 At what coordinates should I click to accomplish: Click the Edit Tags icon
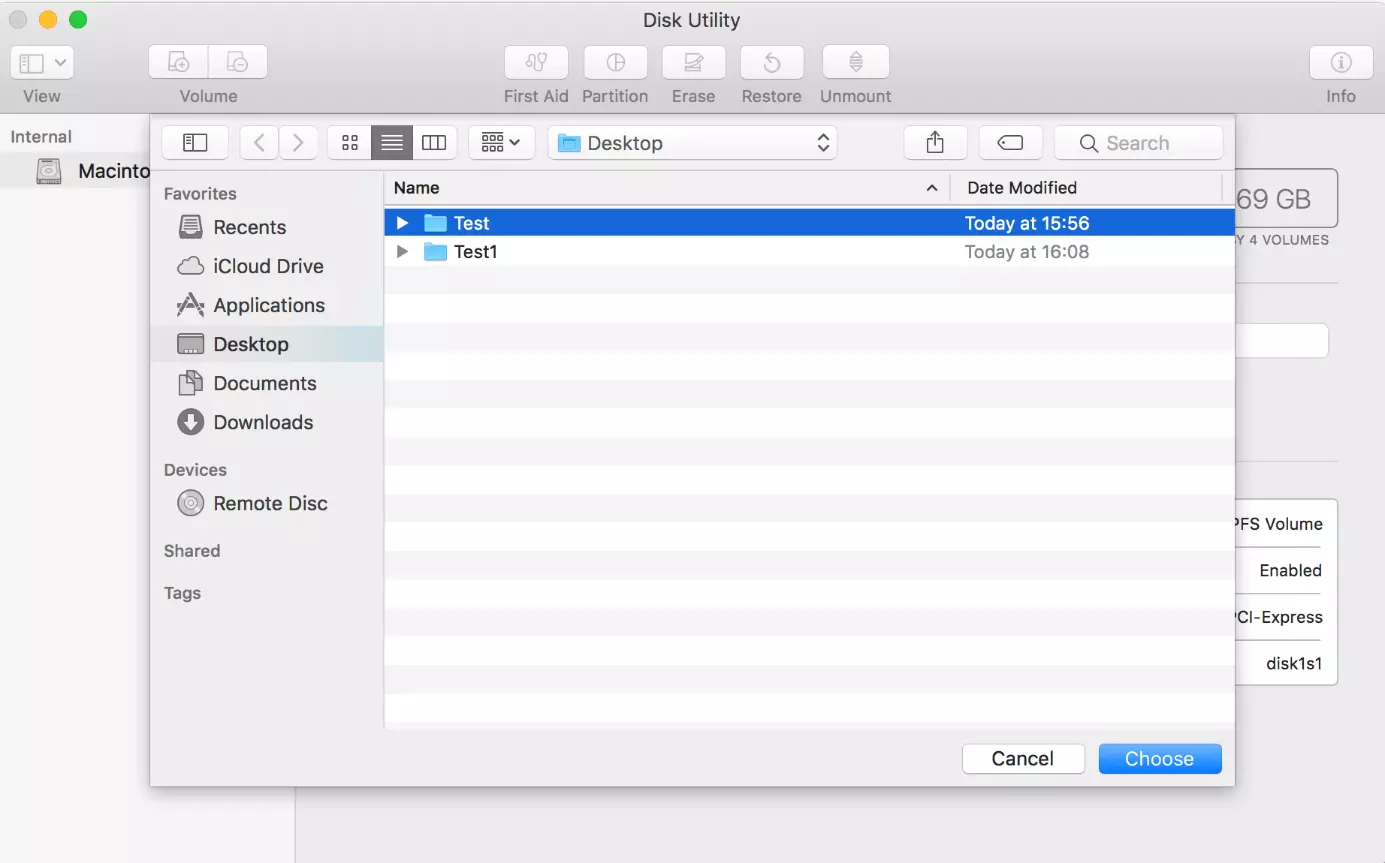pyautogui.click(x=1010, y=143)
